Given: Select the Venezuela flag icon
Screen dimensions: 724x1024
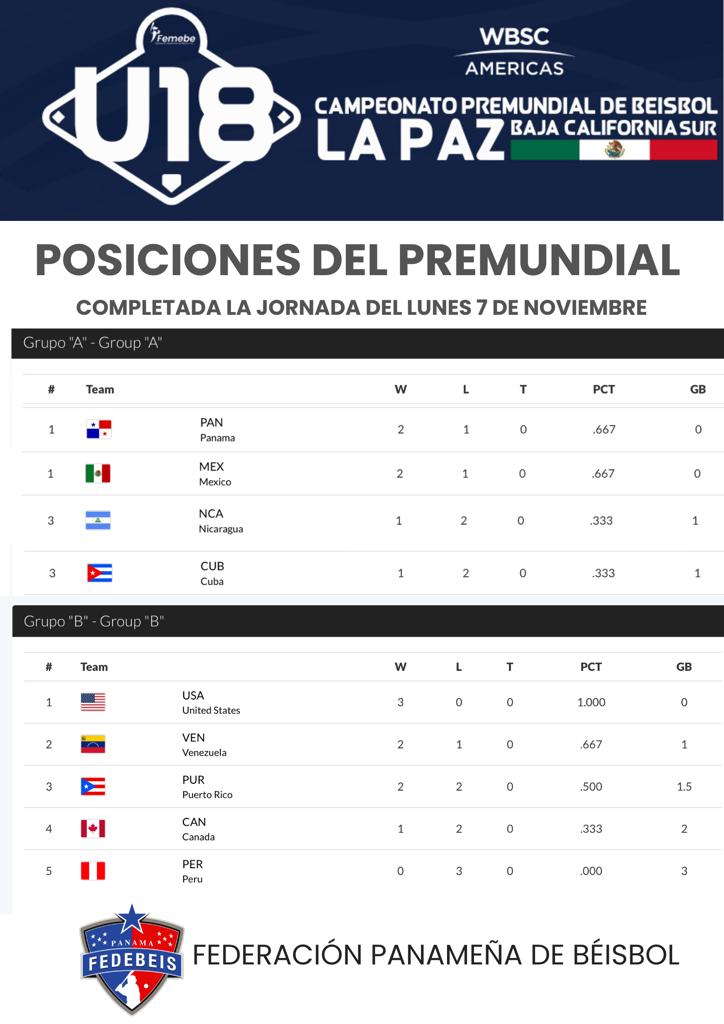Looking at the screenshot, I should (x=93, y=744).
